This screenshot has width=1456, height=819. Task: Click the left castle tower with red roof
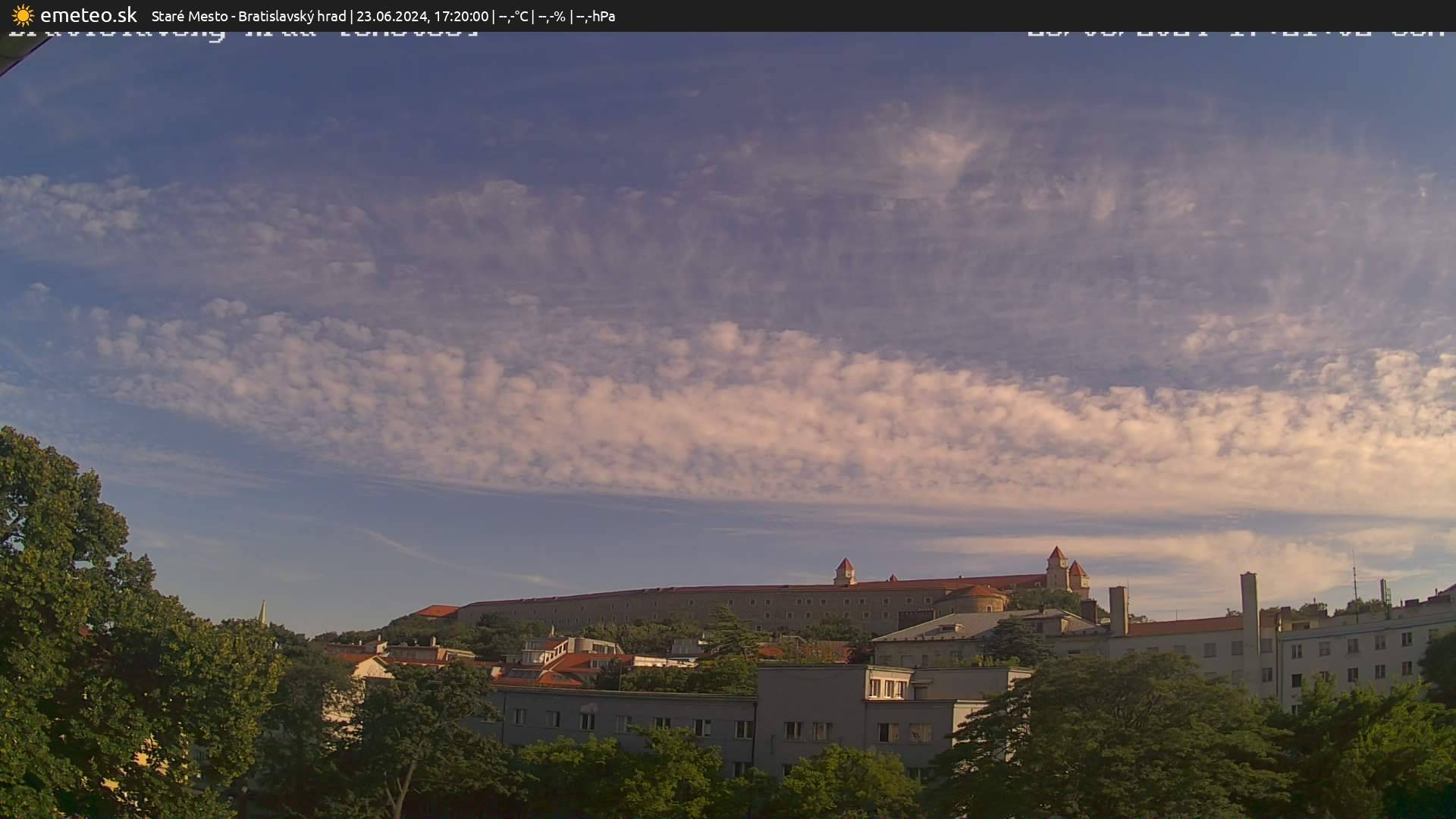click(845, 571)
